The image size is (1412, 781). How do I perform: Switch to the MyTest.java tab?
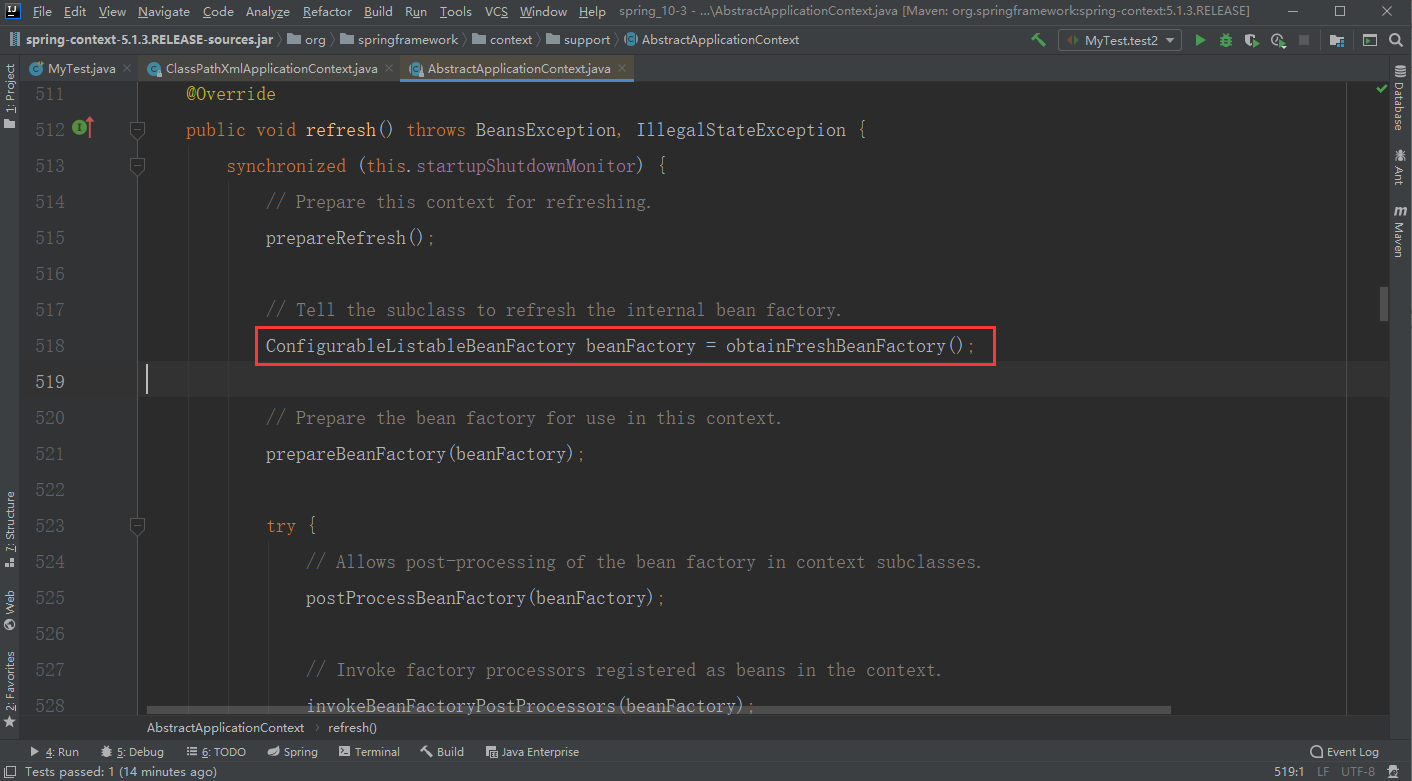tap(81, 69)
